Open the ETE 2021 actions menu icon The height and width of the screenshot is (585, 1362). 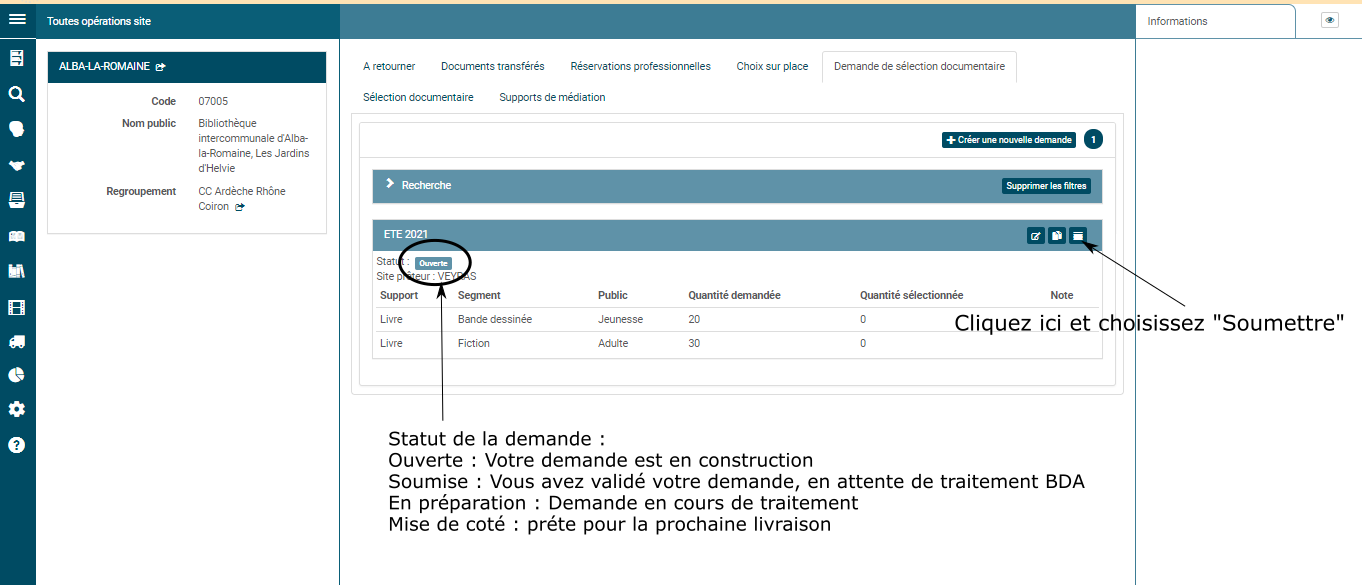click(1078, 236)
